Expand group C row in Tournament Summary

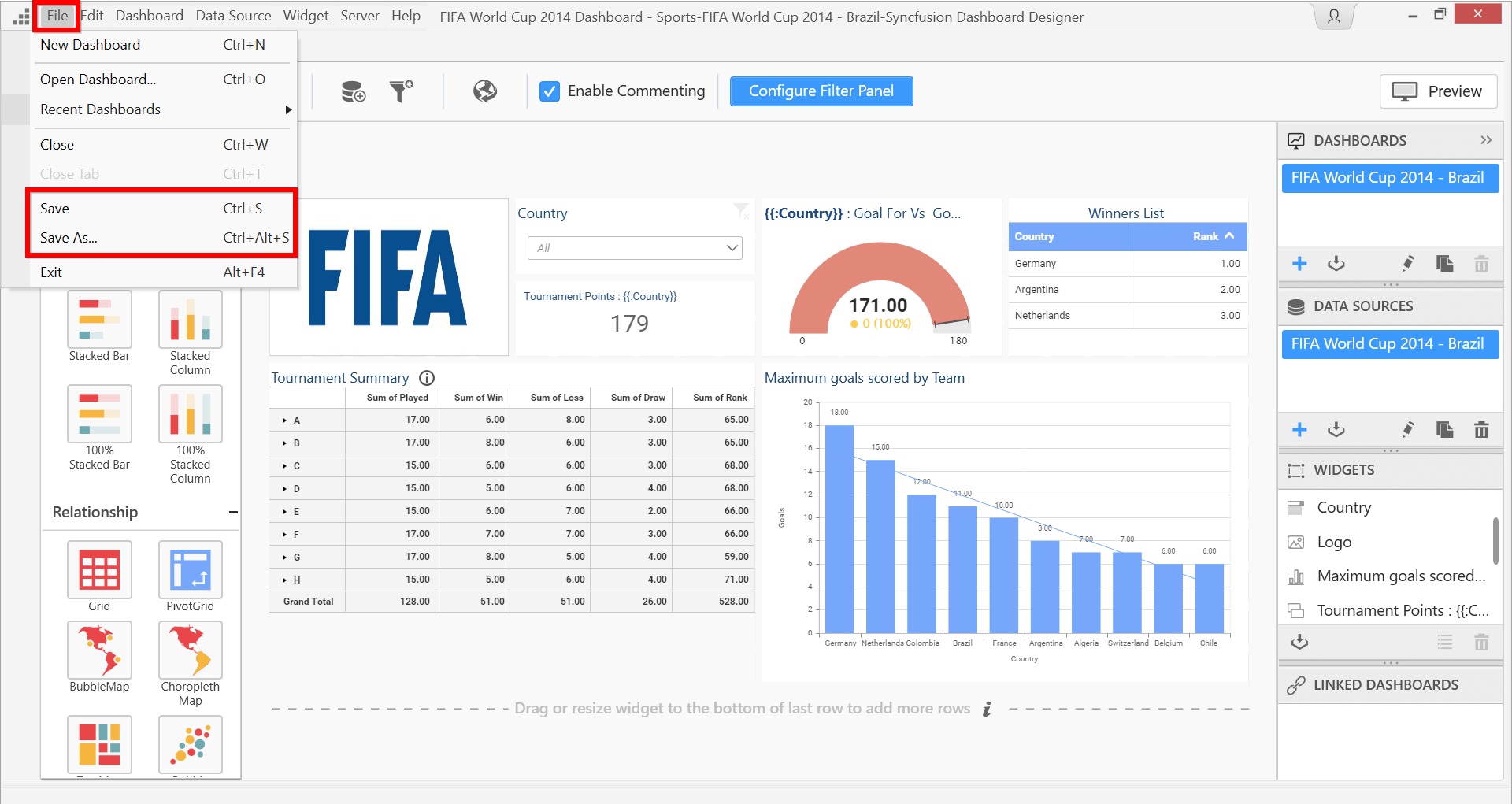(x=284, y=466)
